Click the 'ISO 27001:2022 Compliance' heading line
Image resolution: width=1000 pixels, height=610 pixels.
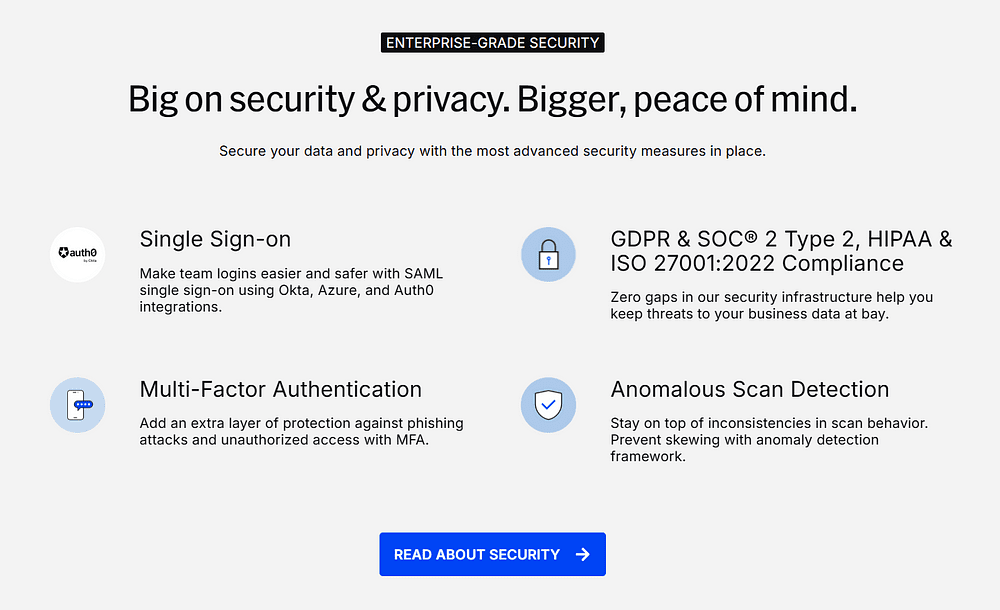[x=757, y=263]
